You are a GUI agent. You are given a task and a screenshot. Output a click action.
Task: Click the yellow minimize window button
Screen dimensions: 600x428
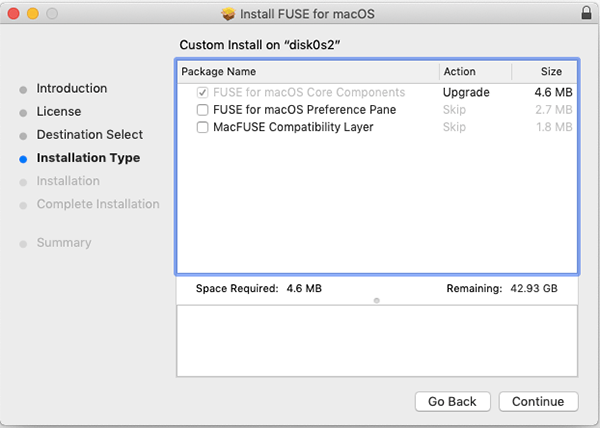(33, 14)
